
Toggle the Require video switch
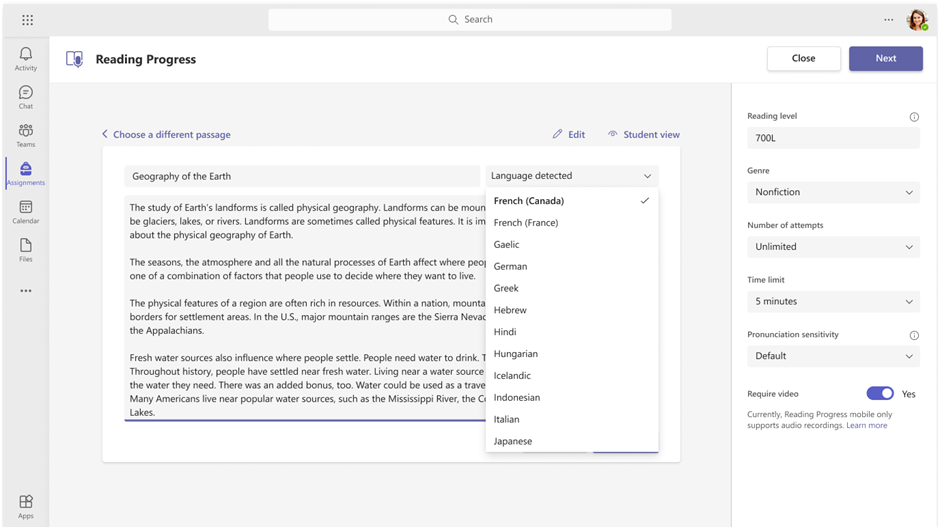click(880, 393)
